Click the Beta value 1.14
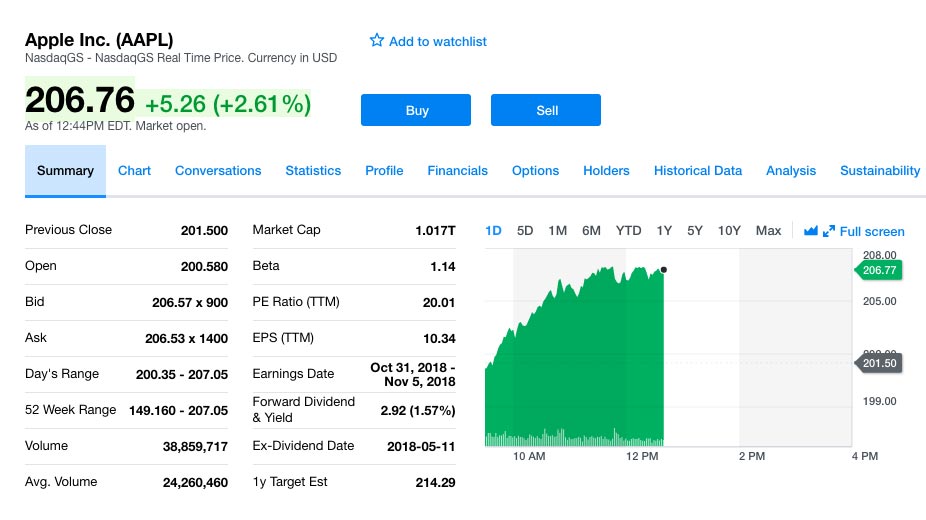This screenshot has height=520, width=926. pyautogui.click(x=442, y=266)
